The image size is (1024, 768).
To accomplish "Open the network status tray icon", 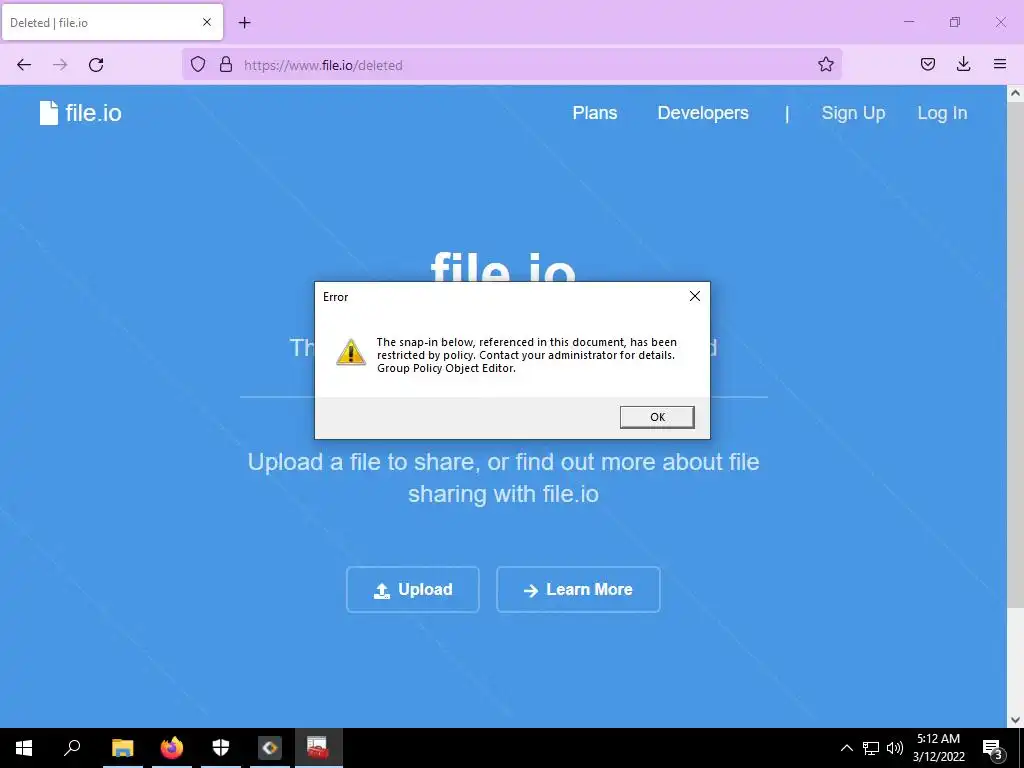I will coord(871,748).
